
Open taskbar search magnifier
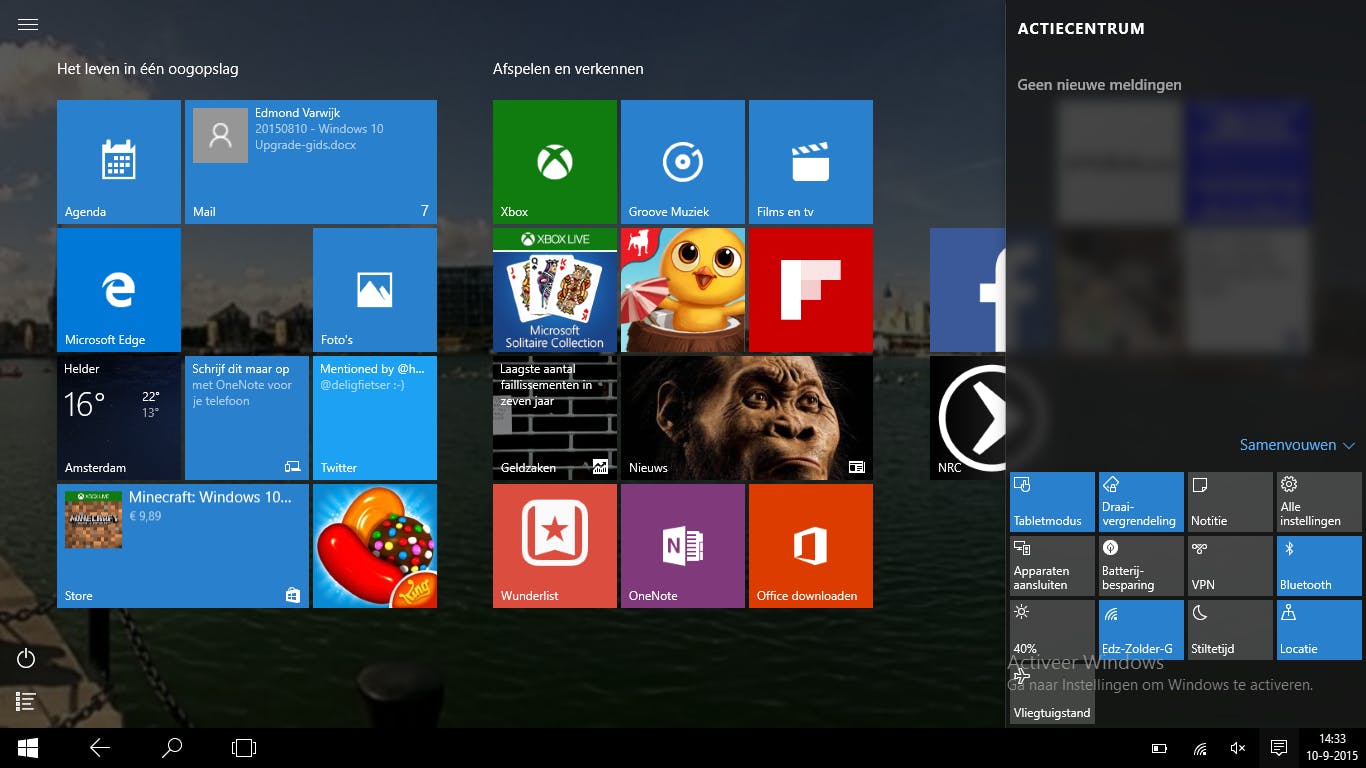coord(172,747)
